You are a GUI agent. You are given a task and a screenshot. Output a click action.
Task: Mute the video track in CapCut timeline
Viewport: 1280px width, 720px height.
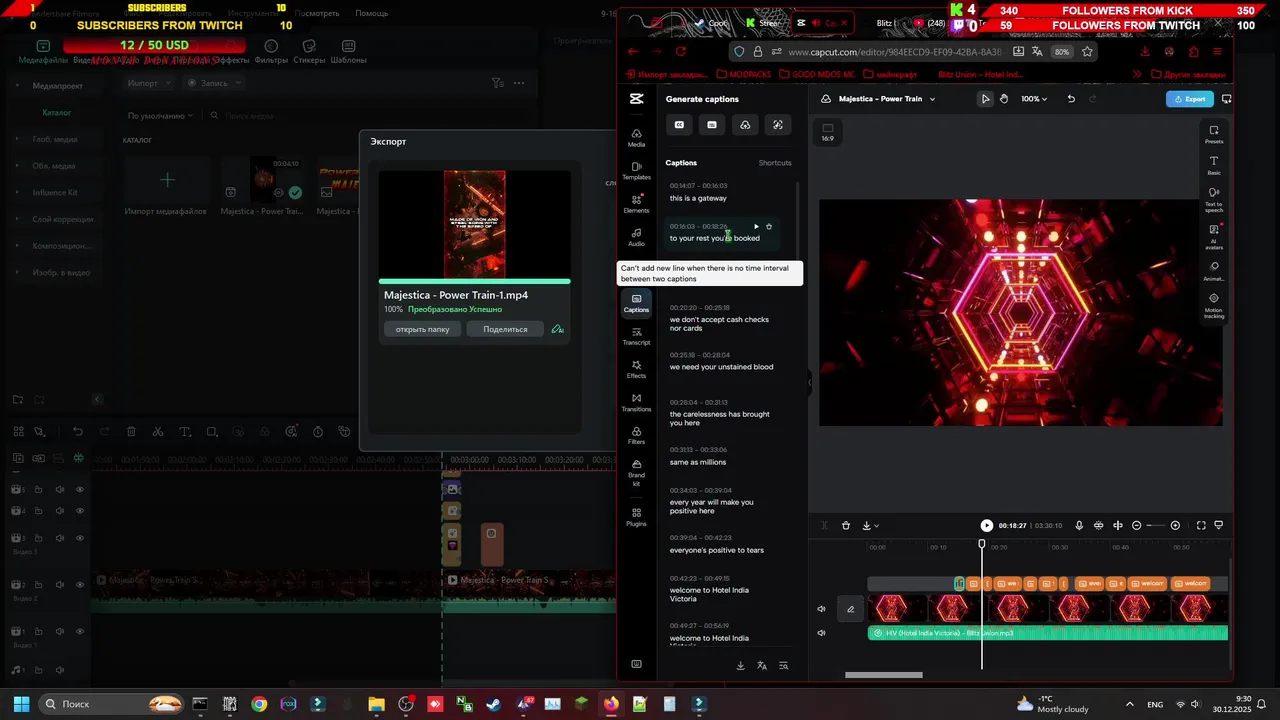(822, 609)
